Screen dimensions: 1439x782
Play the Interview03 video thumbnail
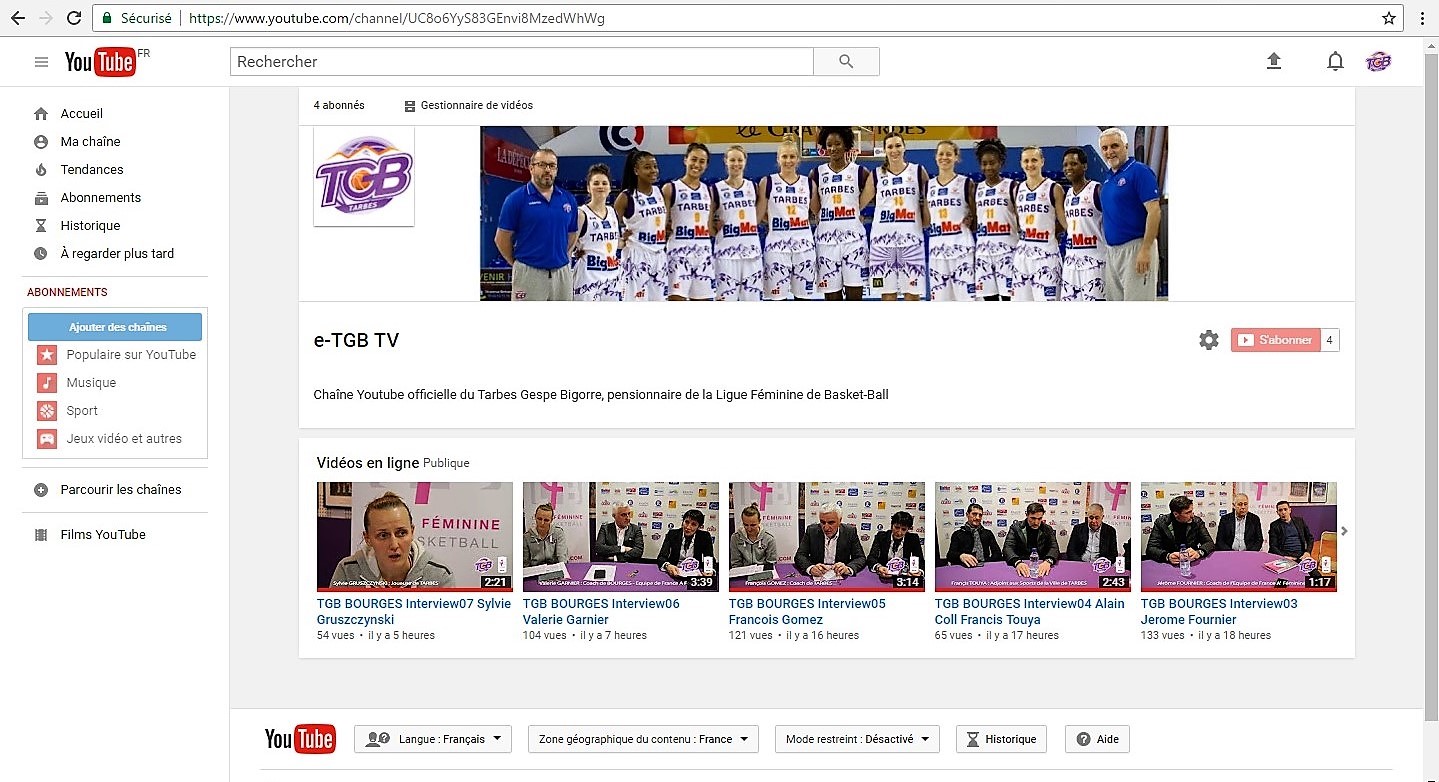[1239, 537]
